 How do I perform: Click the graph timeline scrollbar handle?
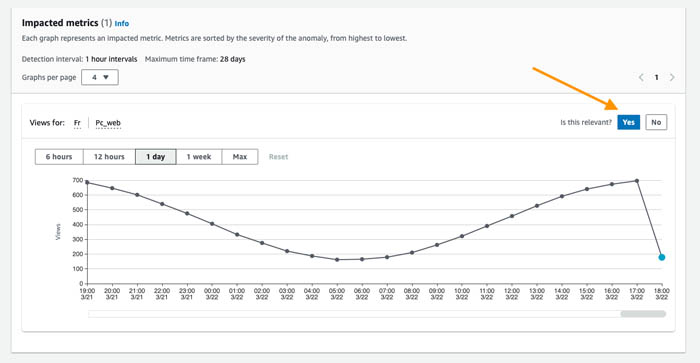(x=643, y=314)
